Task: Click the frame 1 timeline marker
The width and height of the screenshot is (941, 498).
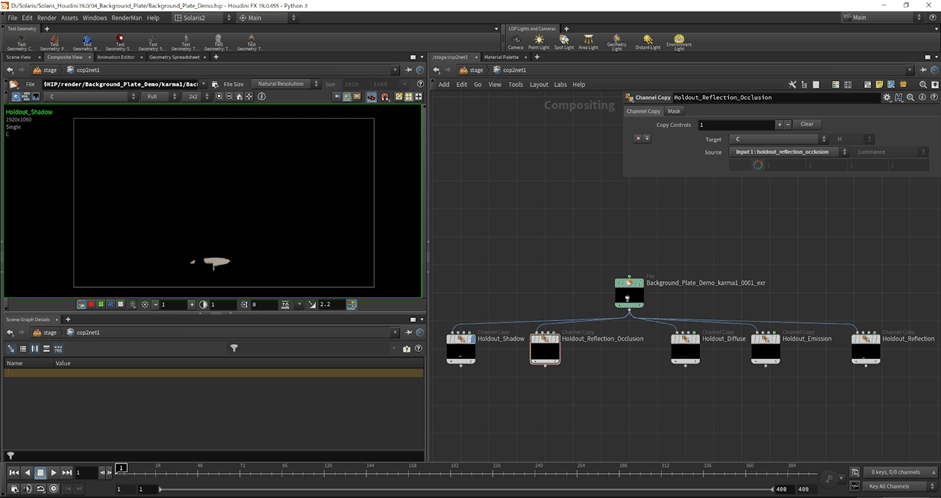Action: coord(121,467)
